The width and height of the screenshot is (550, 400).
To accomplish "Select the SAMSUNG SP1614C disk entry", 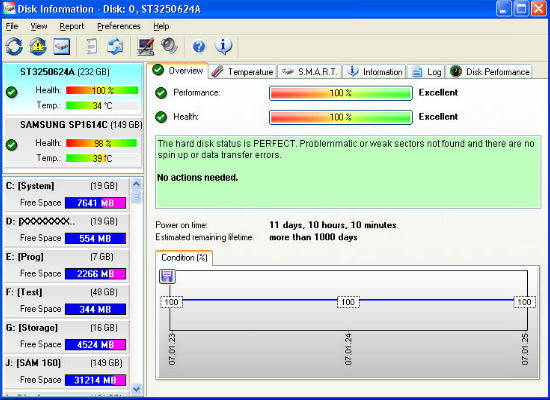I will click(73, 143).
